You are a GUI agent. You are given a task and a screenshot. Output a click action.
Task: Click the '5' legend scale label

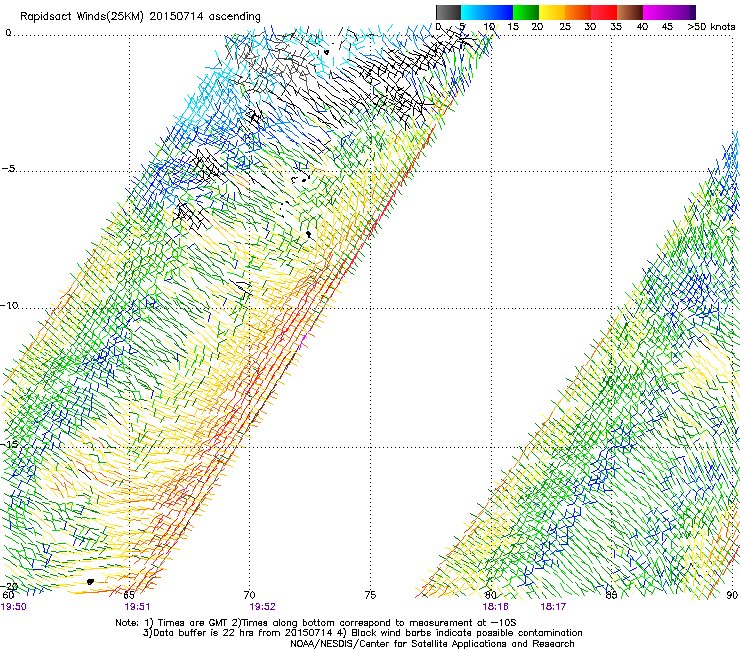click(462, 27)
